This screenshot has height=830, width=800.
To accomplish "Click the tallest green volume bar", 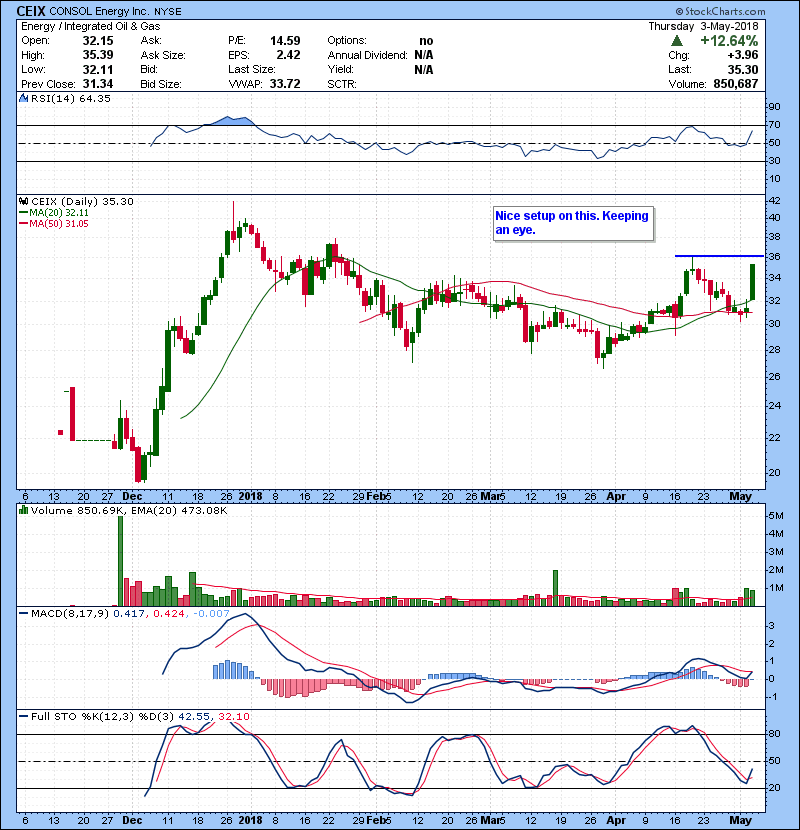I will [x=120, y=561].
